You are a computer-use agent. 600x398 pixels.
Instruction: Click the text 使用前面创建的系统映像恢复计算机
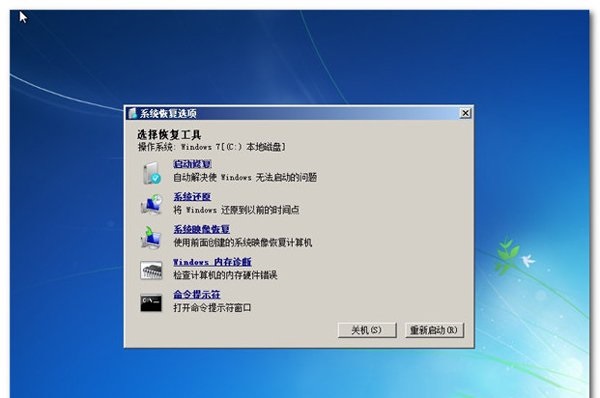click(x=243, y=243)
